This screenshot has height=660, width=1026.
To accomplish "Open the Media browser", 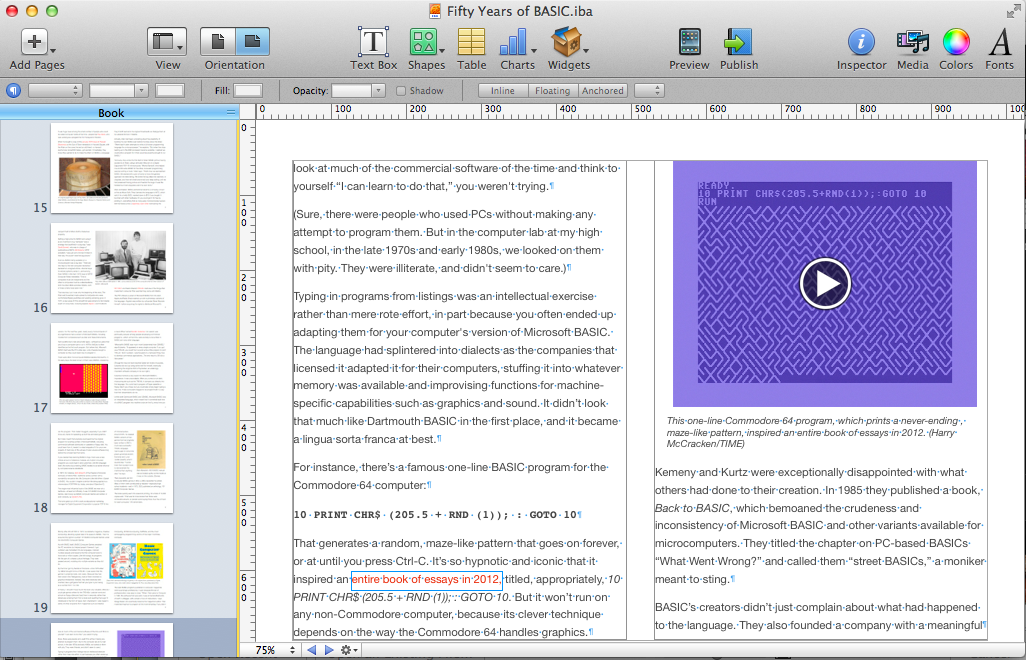I will coord(913,42).
